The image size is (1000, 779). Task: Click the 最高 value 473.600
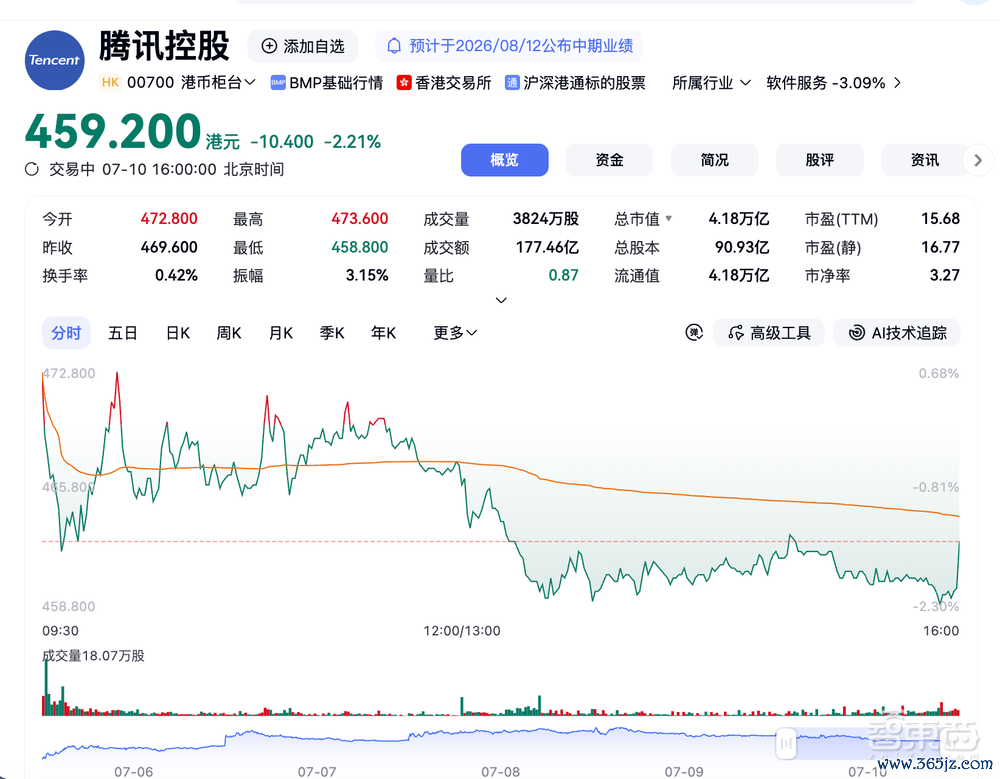pyautogui.click(x=360, y=219)
